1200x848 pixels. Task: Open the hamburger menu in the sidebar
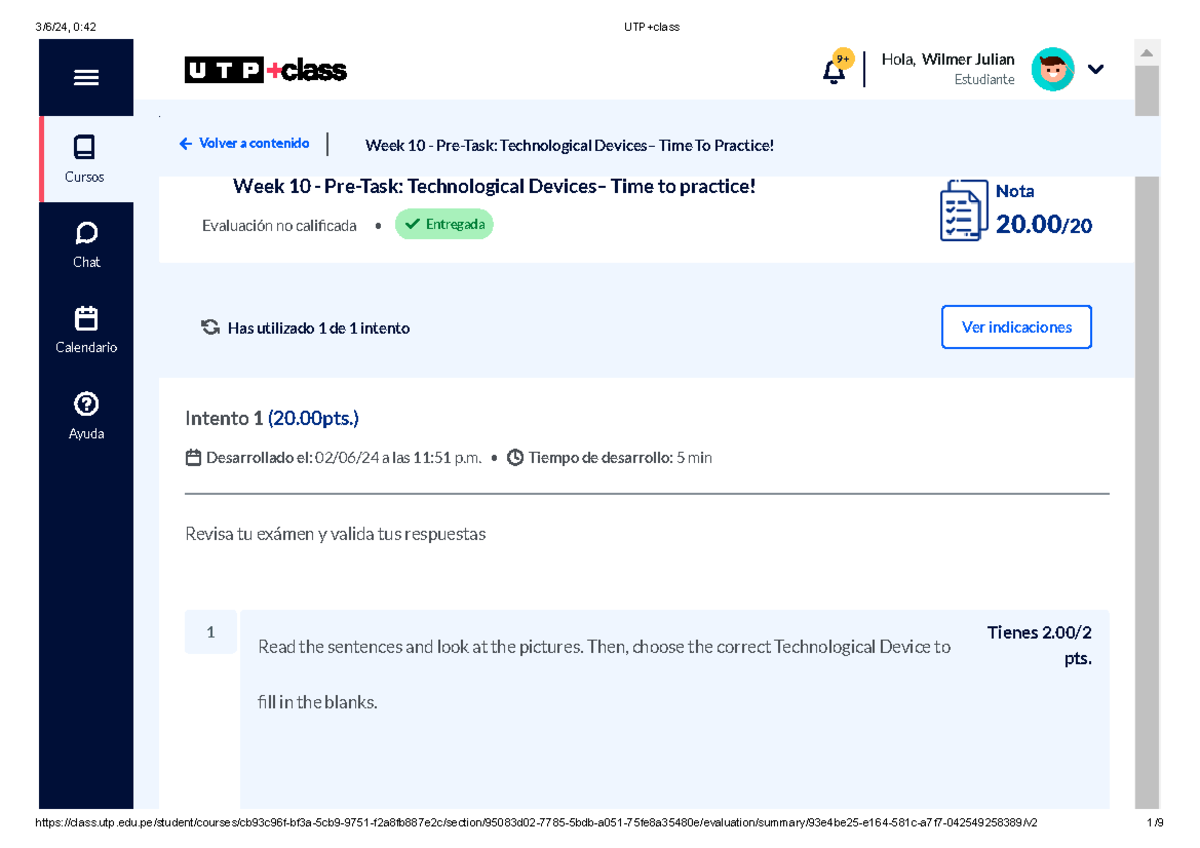pos(87,77)
